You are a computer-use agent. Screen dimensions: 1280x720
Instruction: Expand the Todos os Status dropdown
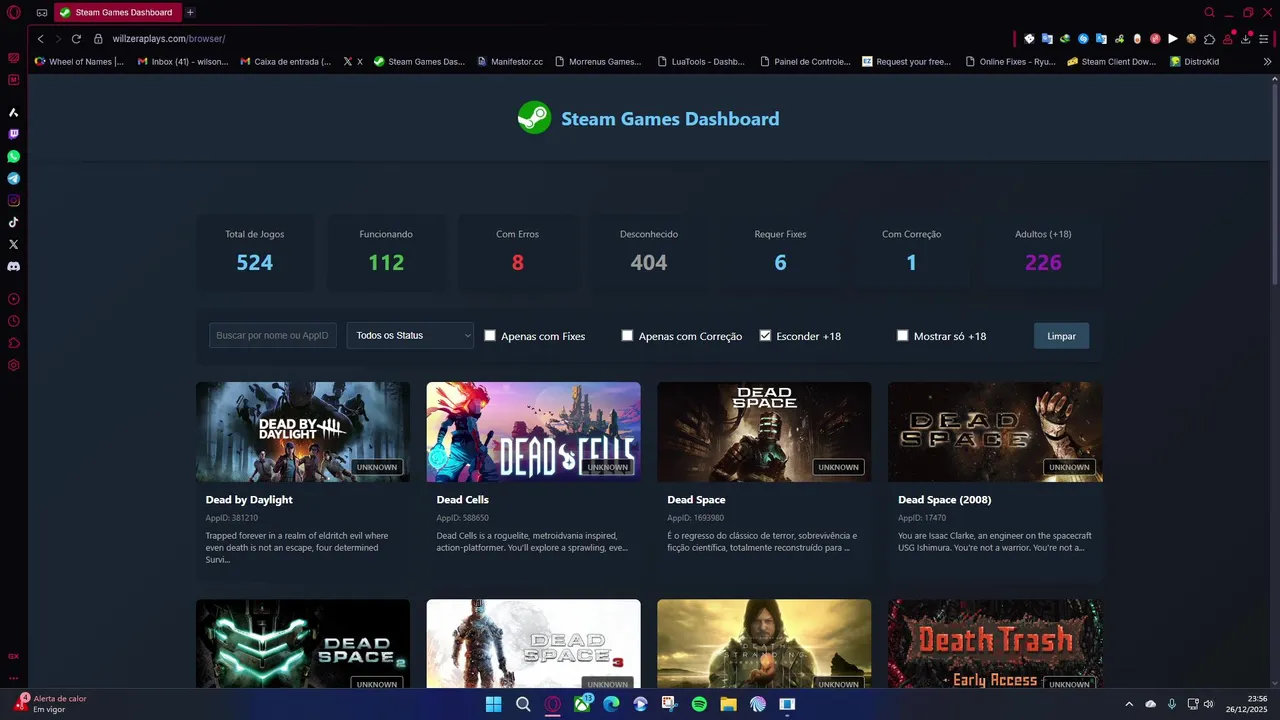(x=410, y=335)
